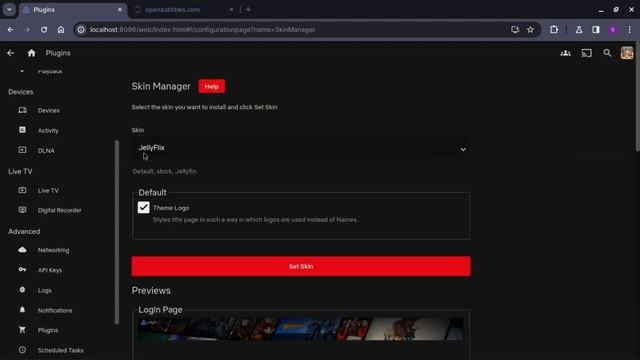Click the sidebar scrollbar

point(117,232)
